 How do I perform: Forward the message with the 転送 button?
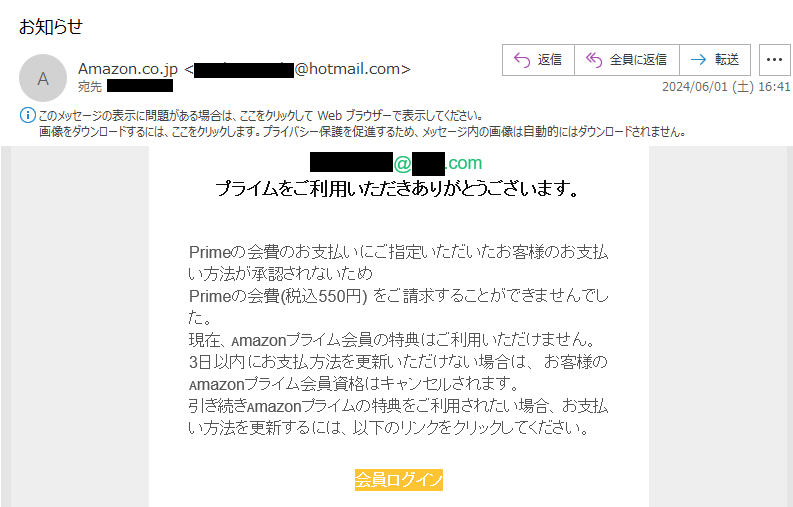click(715, 60)
